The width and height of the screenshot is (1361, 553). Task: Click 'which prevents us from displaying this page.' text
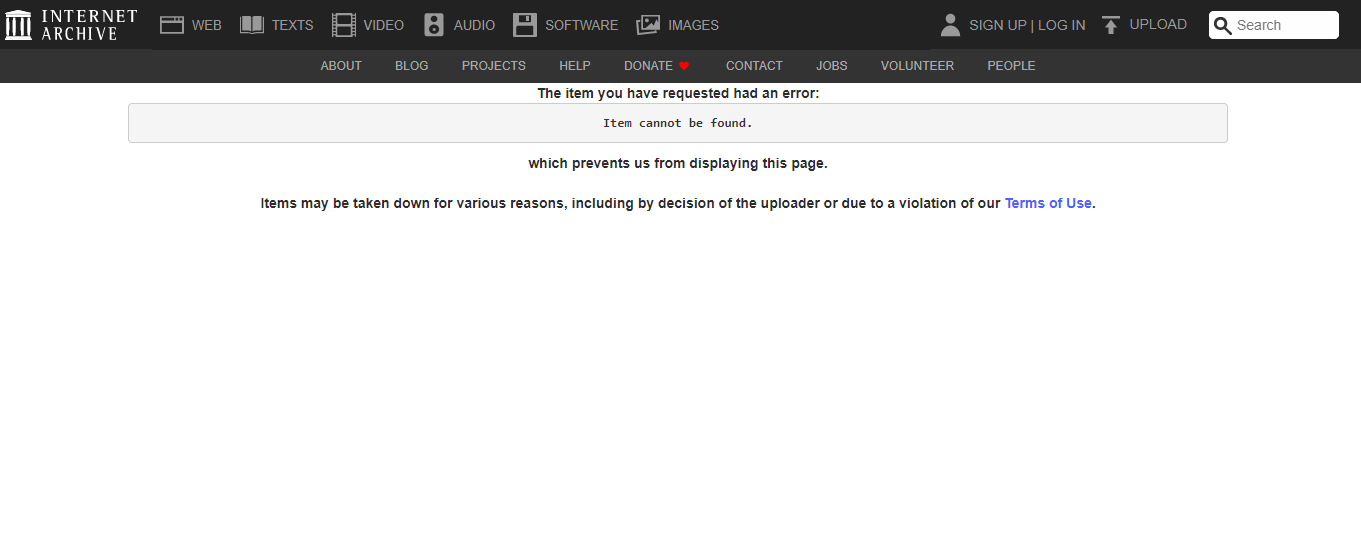[x=678, y=163]
